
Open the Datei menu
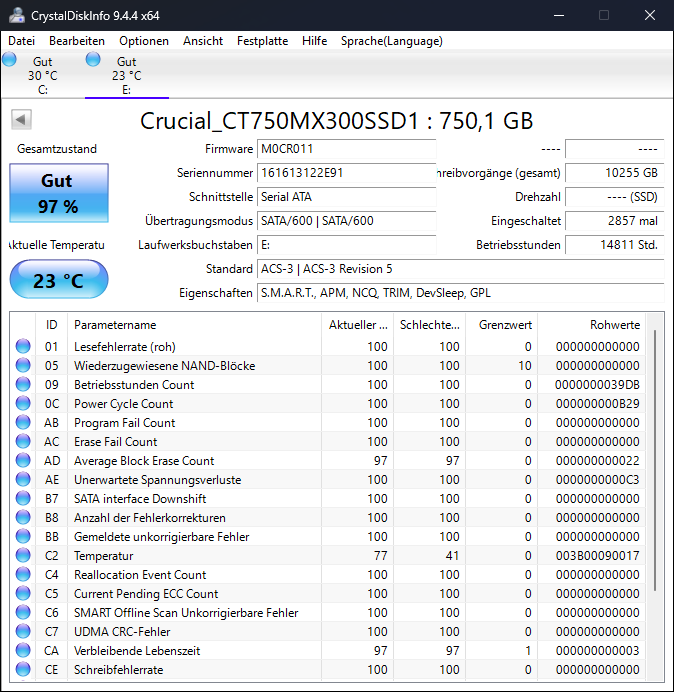[21, 41]
